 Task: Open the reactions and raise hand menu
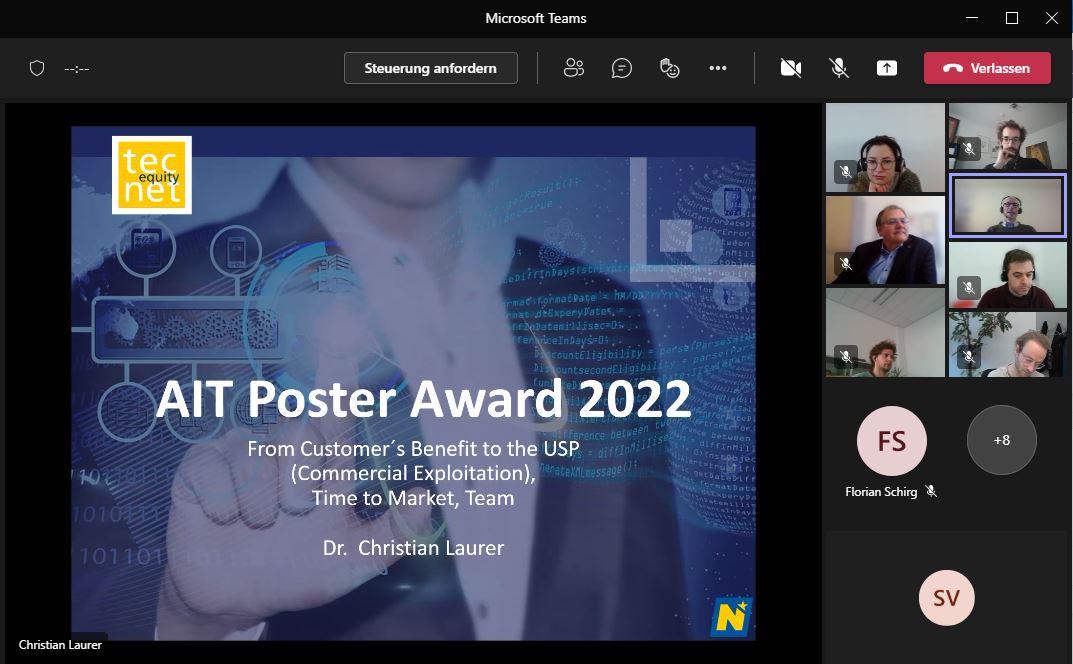[669, 68]
